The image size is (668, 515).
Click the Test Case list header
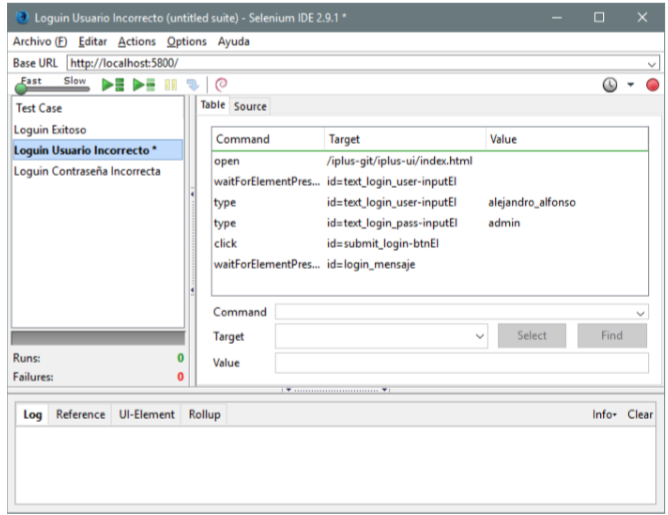(98, 108)
